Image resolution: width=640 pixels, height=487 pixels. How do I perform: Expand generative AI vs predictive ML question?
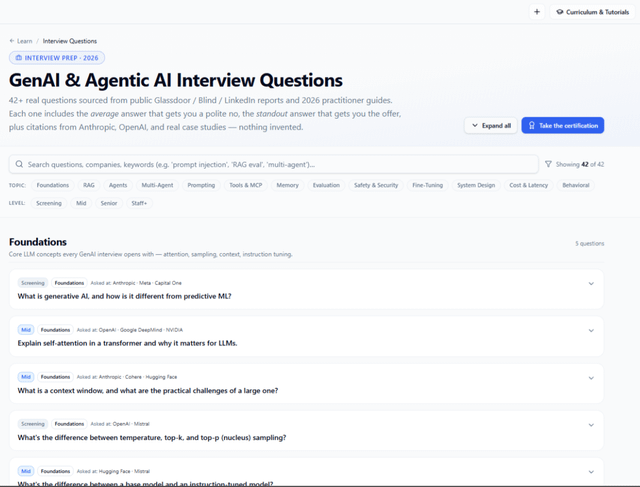(x=591, y=284)
